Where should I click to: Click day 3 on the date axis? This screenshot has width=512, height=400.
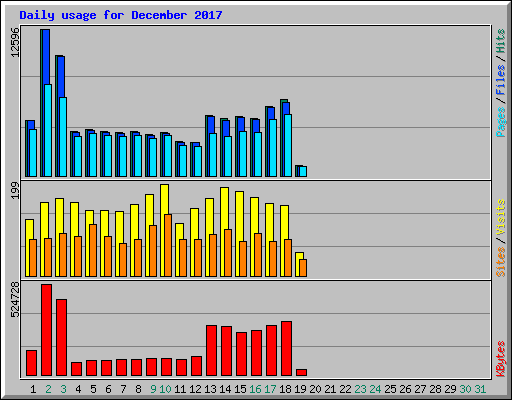point(63,389)
